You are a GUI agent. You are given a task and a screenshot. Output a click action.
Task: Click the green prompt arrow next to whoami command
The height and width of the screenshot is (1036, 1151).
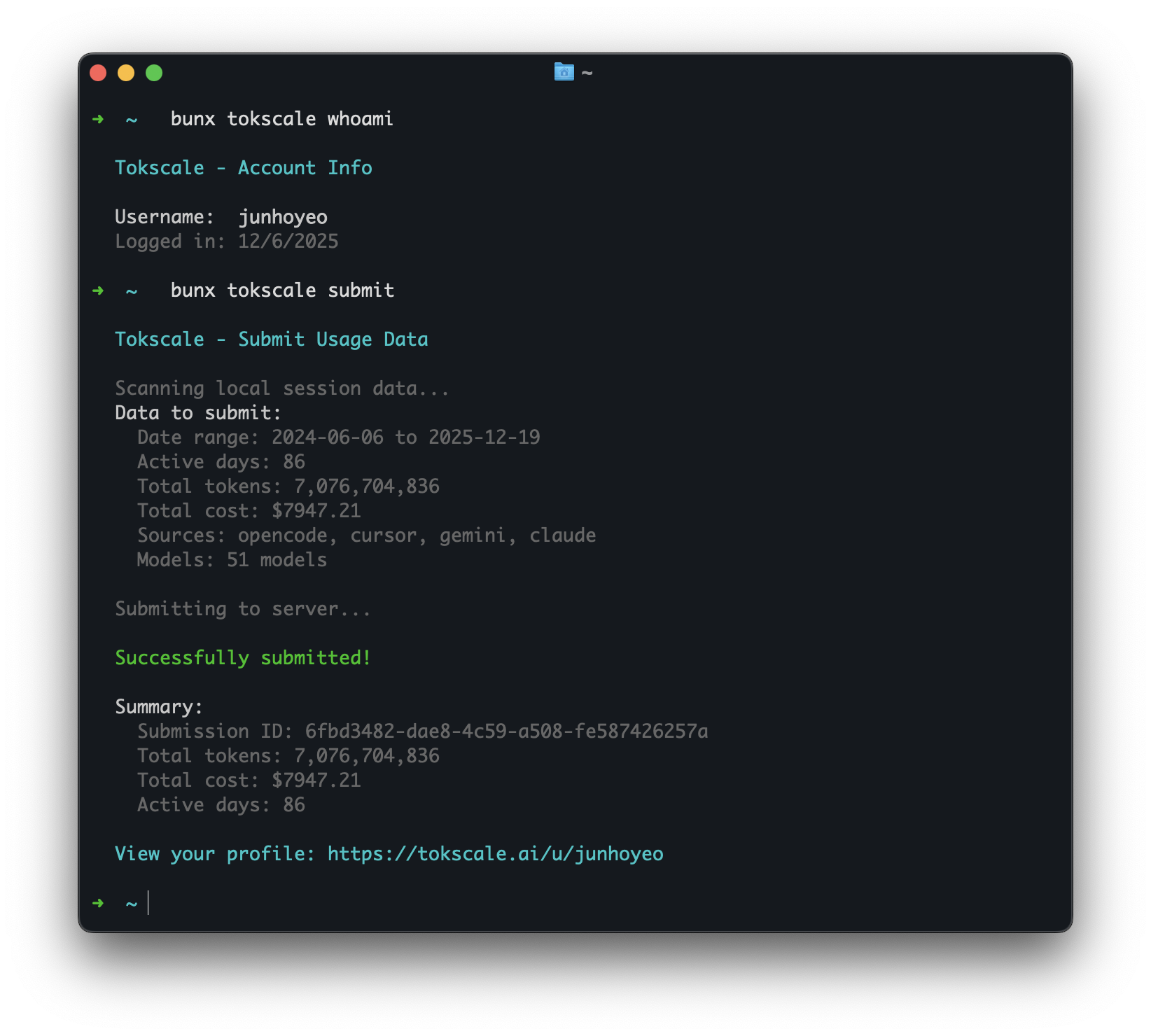(x=98, y=119)
